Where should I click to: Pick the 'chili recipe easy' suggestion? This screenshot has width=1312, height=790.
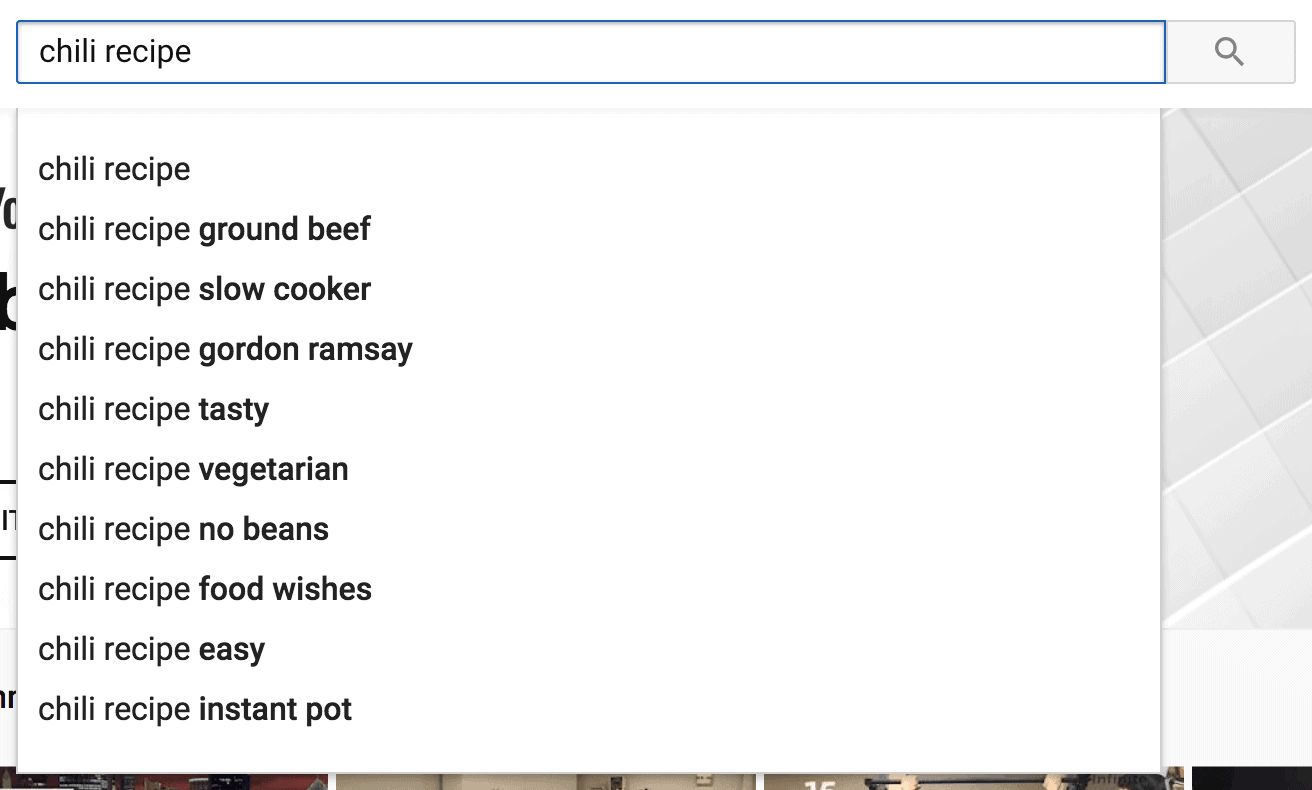tap(589, 649)
